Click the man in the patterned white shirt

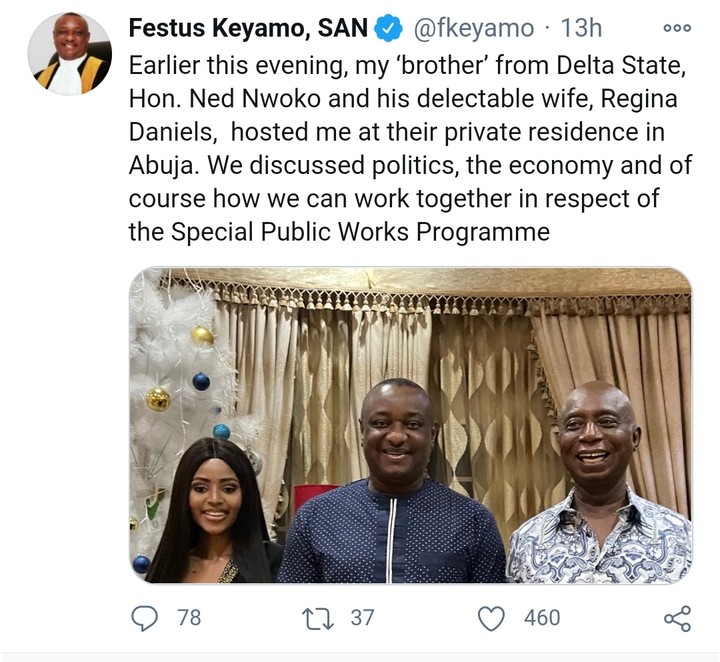tap(602, 490)
